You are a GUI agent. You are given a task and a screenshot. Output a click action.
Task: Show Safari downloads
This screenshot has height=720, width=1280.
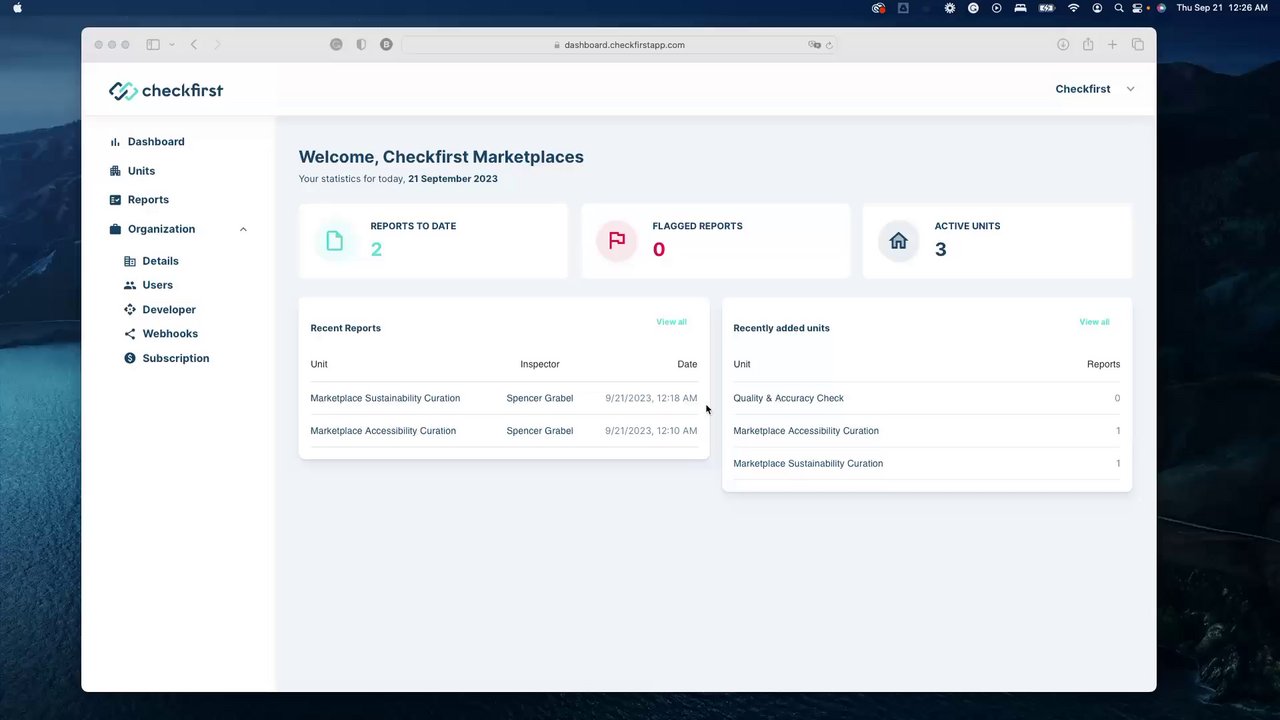pyautogui.click(x=1063, y=45)
